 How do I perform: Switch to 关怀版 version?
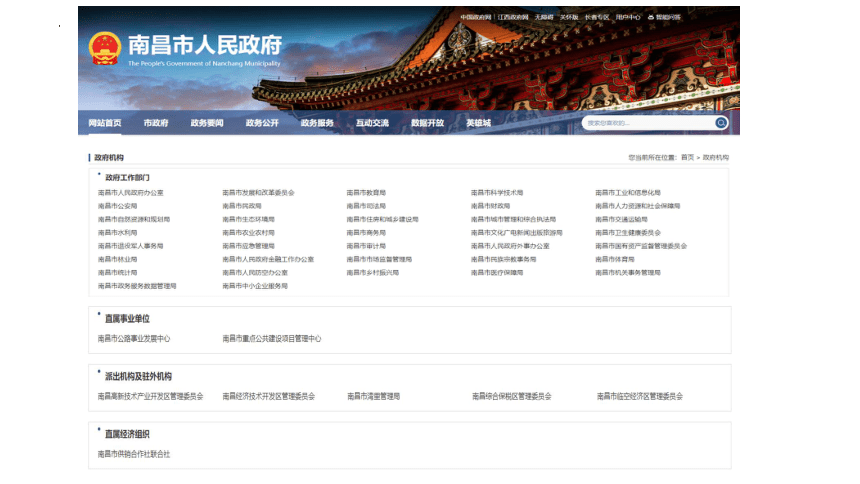click(x=569, y=18)
